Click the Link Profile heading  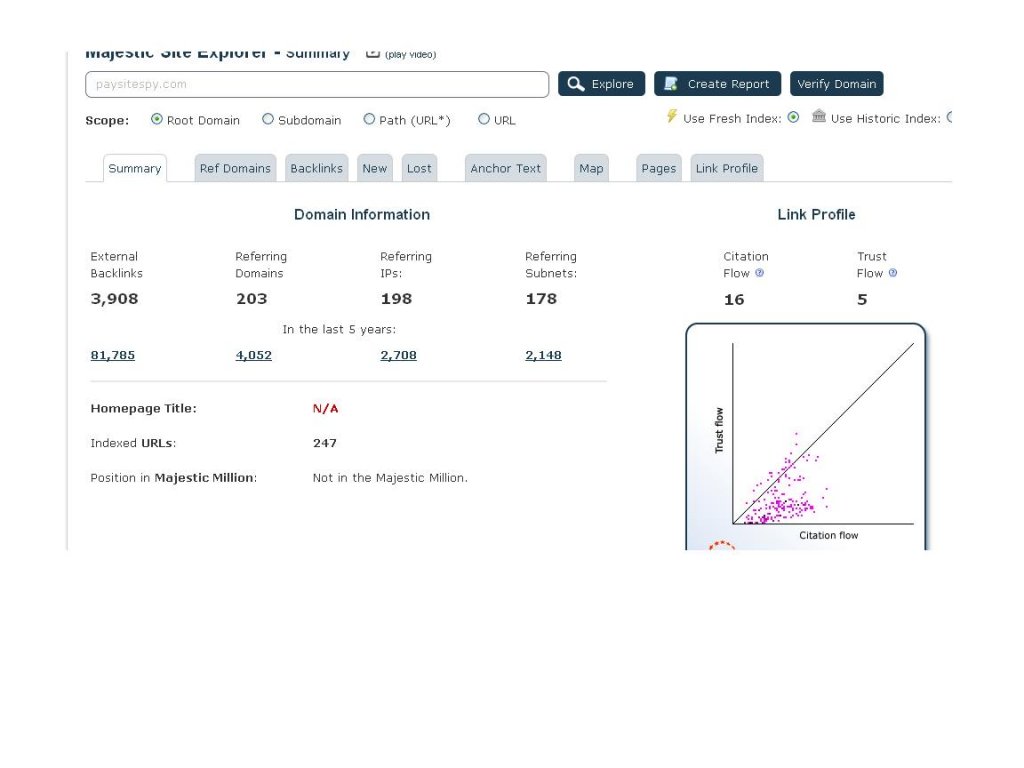tap(816, 214)
